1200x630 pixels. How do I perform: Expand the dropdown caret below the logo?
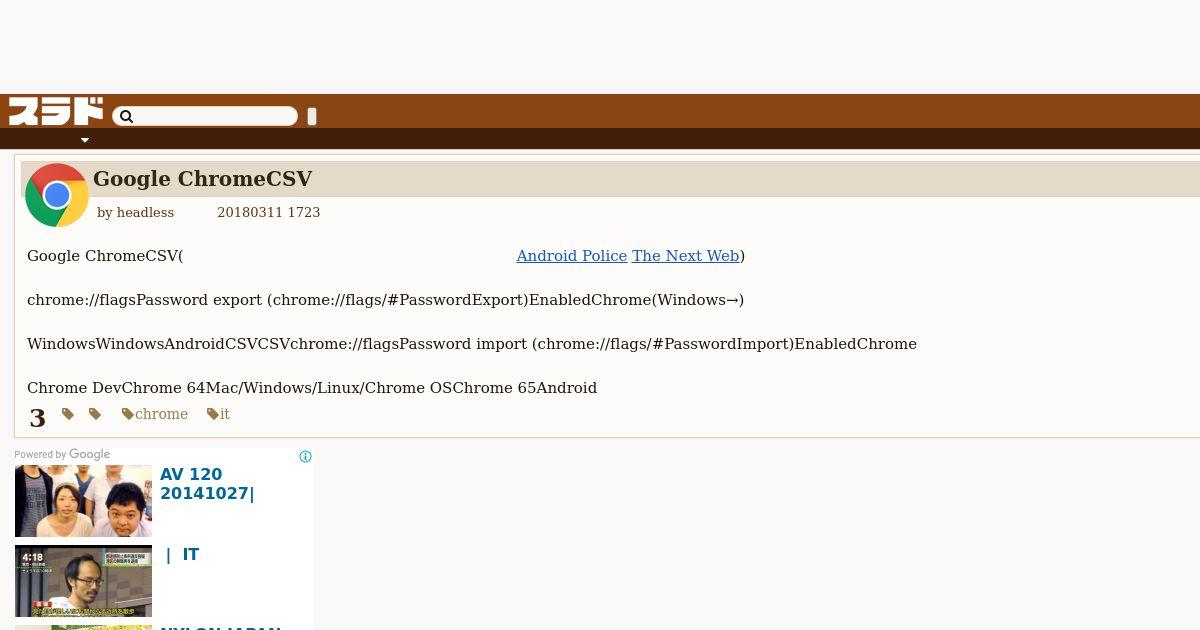pos(85,140)
